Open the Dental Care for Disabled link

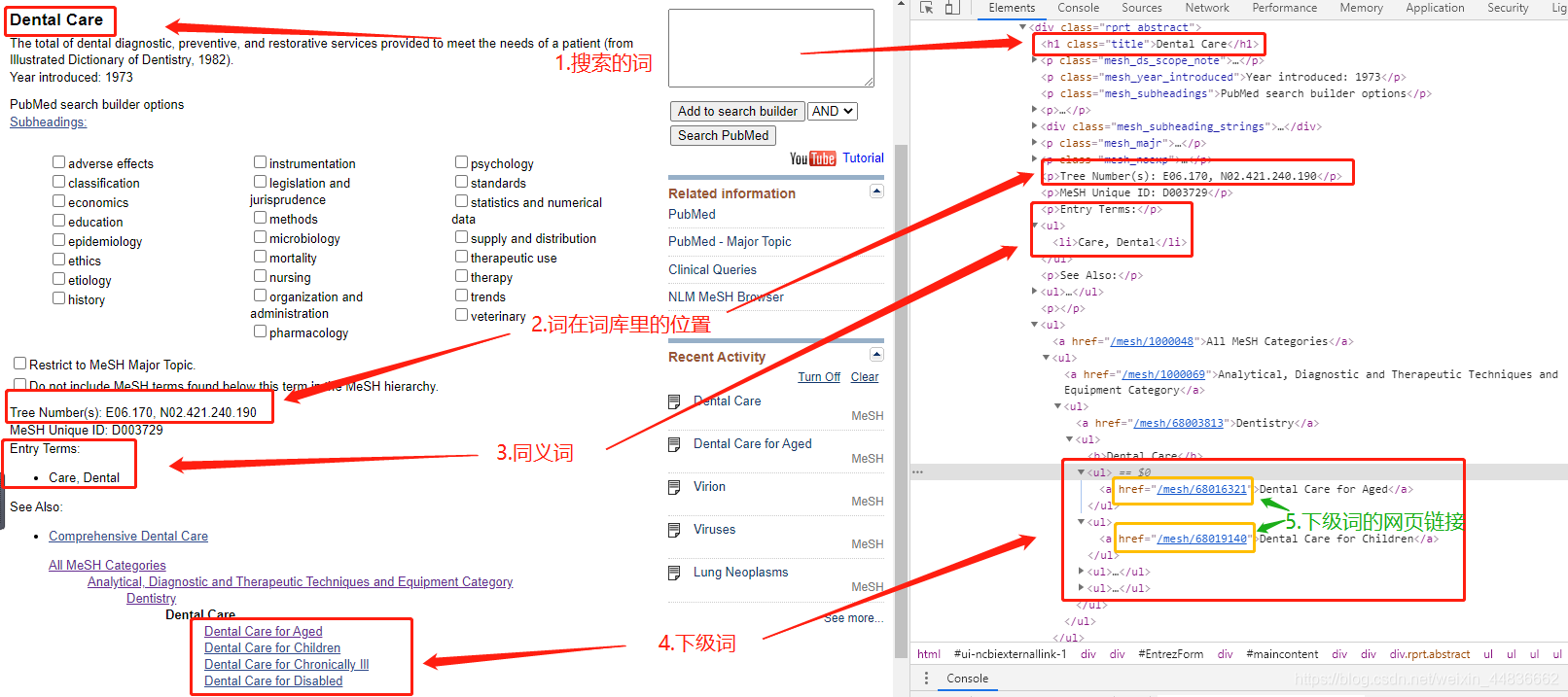click(x=273, y=681)
